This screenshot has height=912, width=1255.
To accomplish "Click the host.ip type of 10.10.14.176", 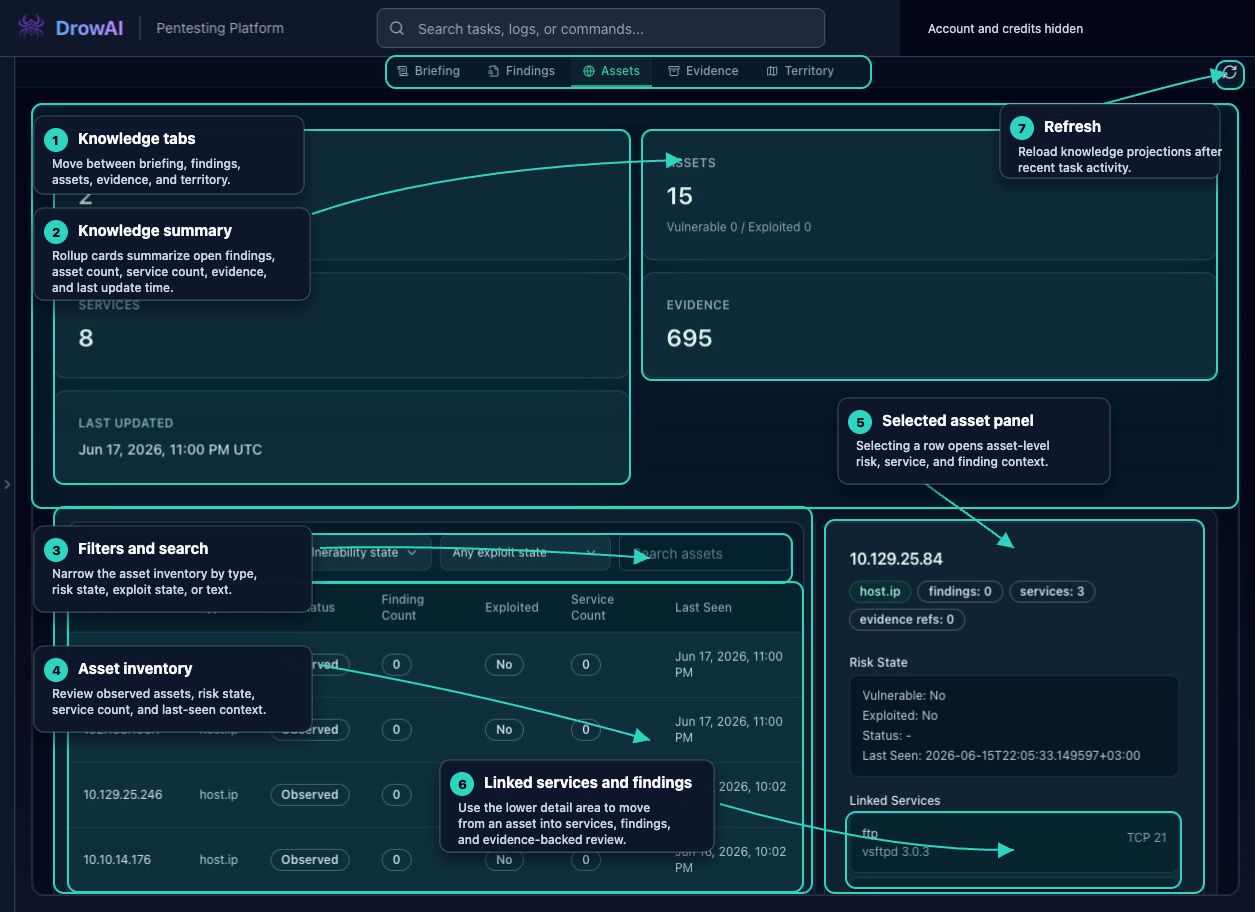I will click(x=219, y=860).
